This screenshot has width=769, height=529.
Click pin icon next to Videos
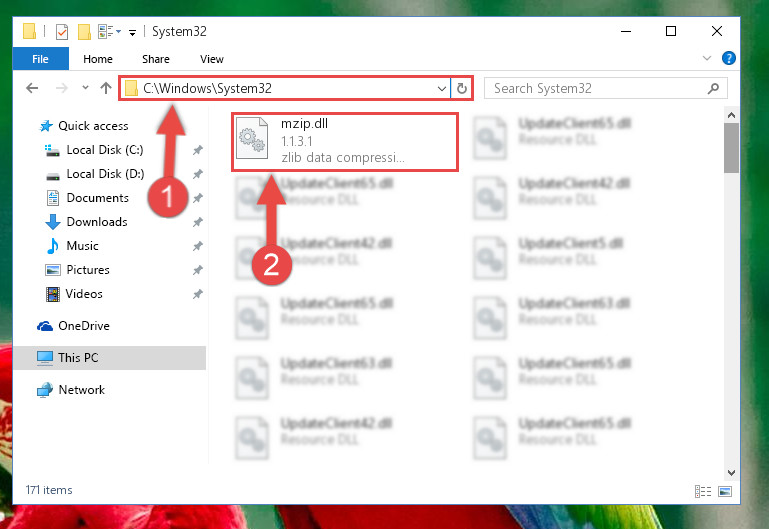tap(198, 294)
